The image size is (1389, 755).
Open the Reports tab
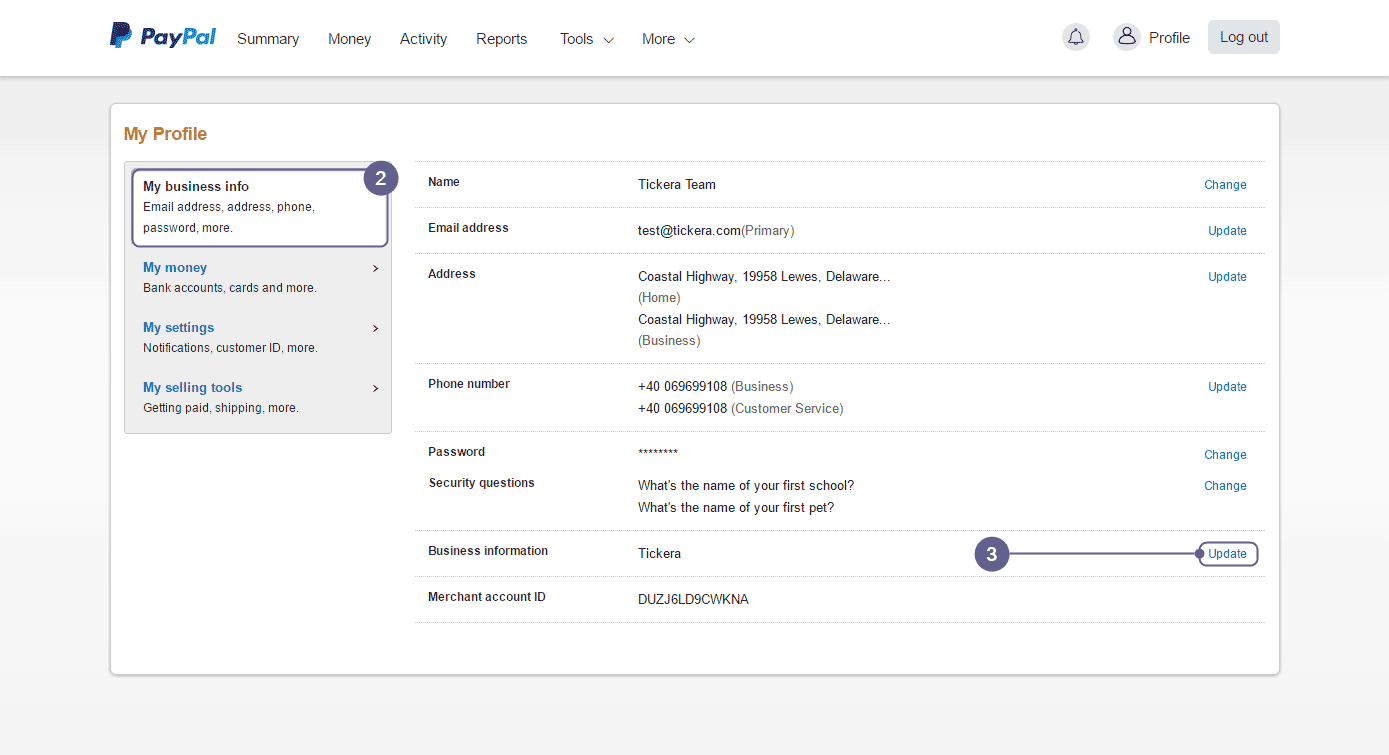501,39
